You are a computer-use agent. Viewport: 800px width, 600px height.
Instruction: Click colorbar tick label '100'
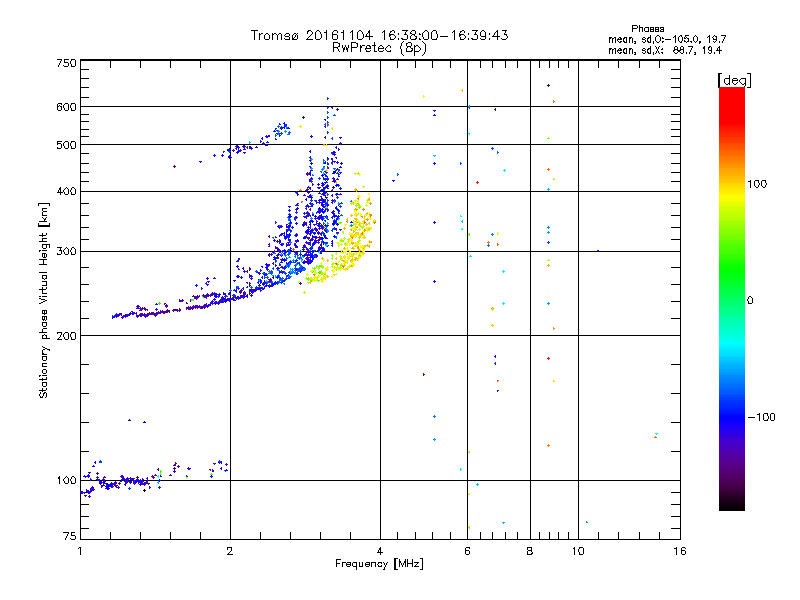click(757, 184)
